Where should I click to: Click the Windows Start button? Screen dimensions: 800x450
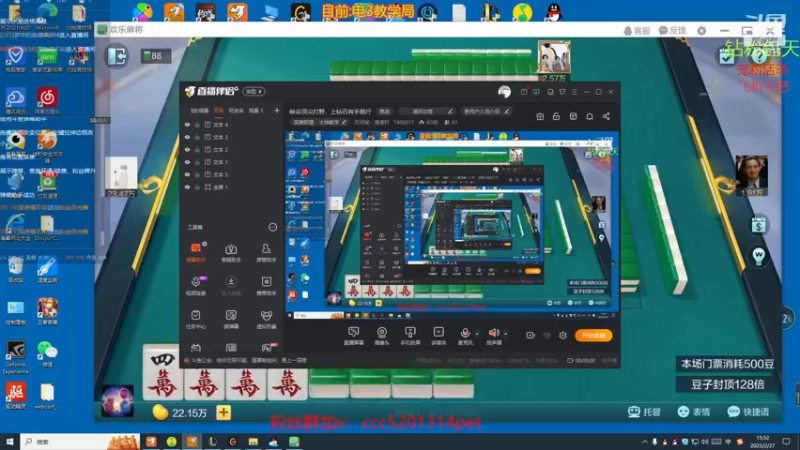[x=9, y=441]
